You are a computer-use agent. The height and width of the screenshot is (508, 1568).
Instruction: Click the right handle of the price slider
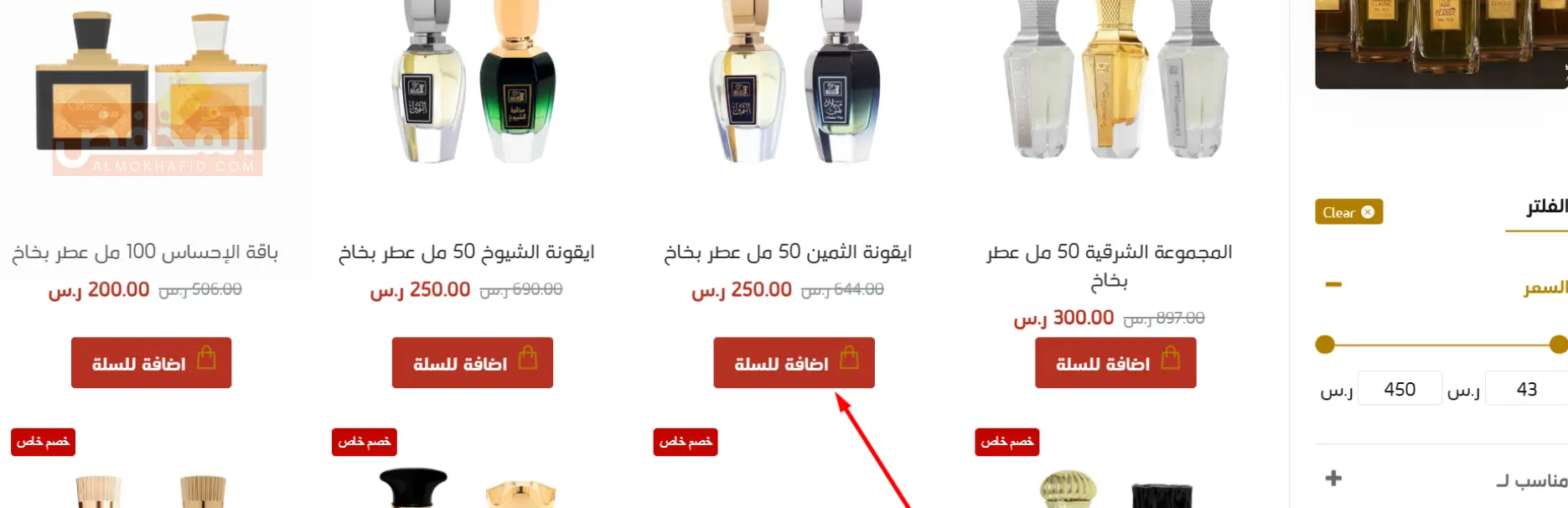[x=1559, y=345]
